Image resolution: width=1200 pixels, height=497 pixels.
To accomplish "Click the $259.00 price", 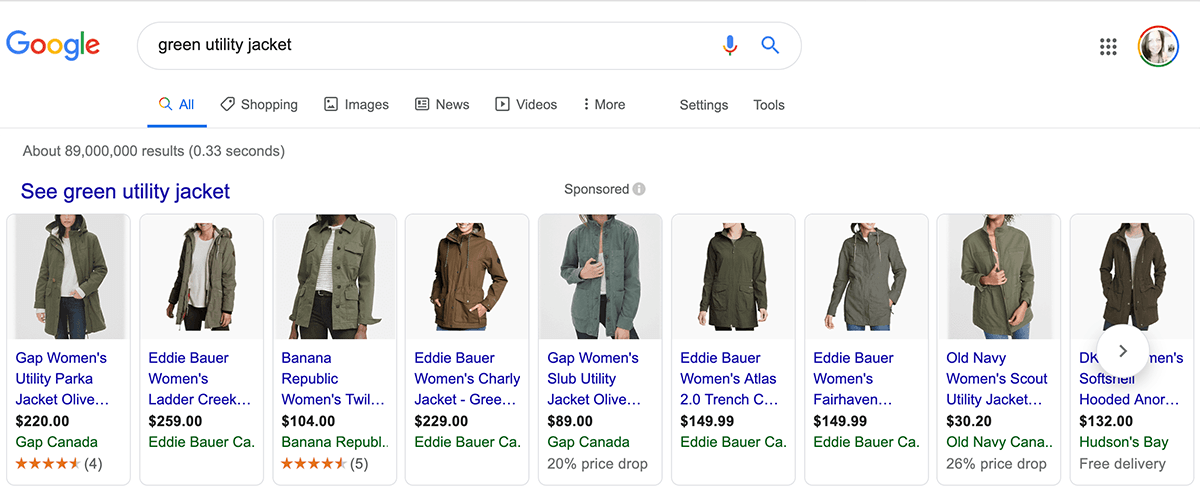I will [x=175, y=421].
